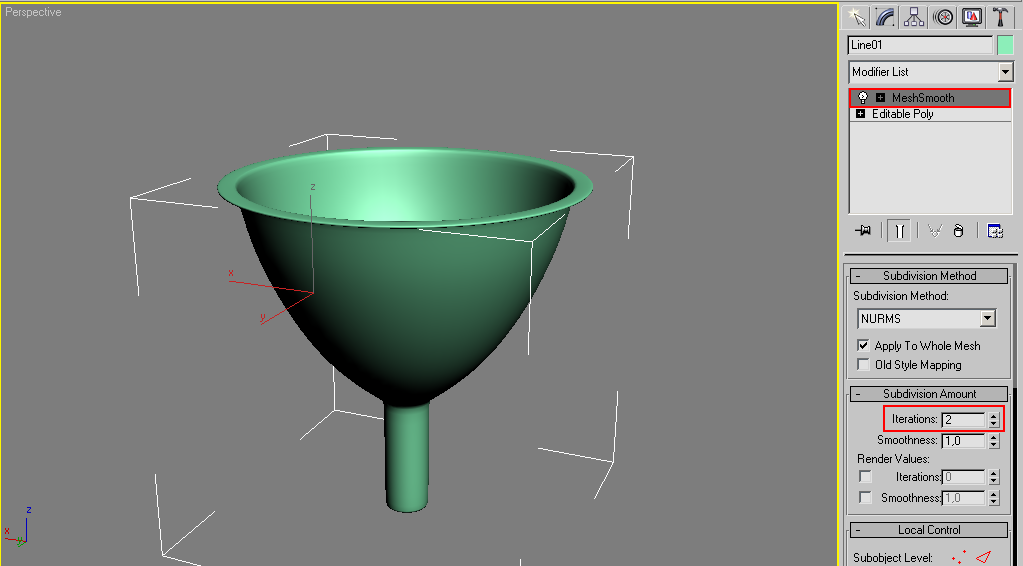
Task: Click Render Values Iterations field showing 0
Action: (x=963, y=477)
